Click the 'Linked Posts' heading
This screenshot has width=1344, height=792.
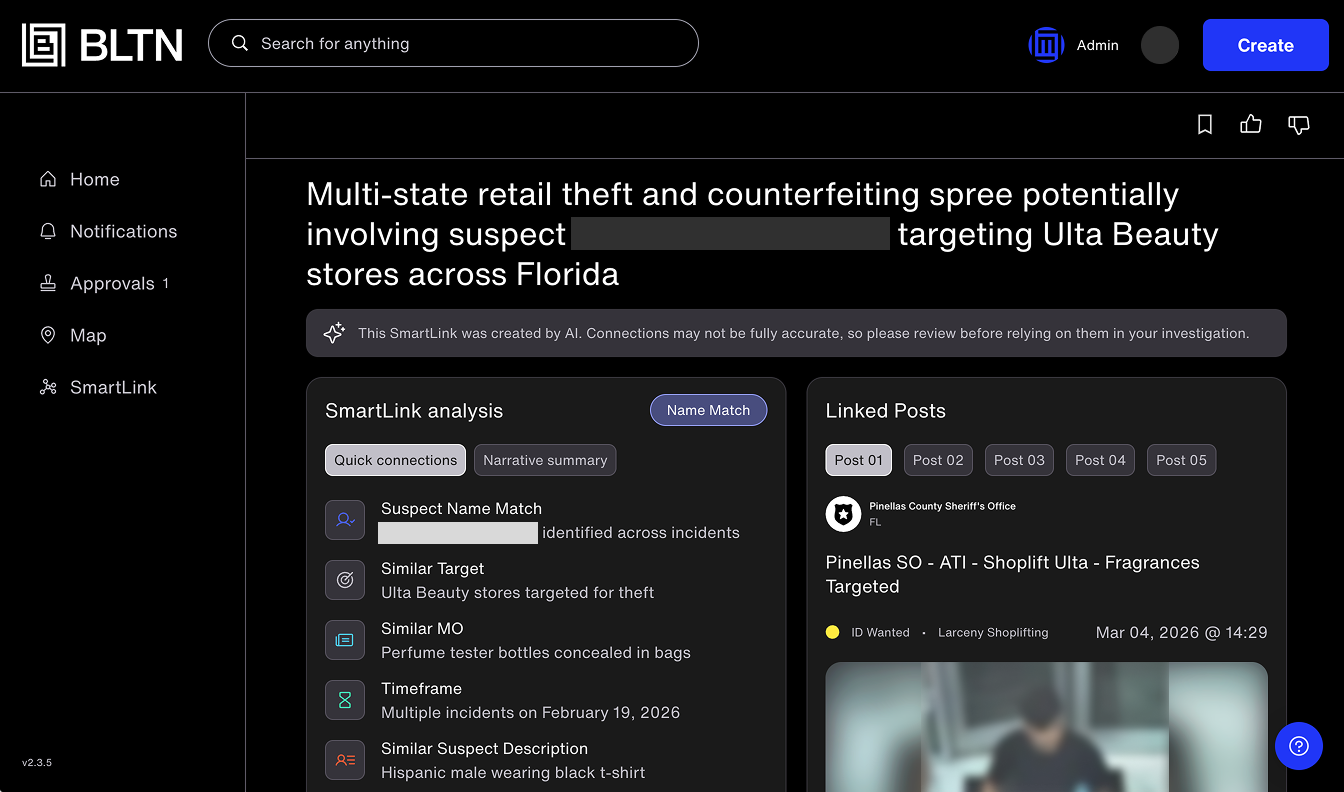(x=885, y=411)
